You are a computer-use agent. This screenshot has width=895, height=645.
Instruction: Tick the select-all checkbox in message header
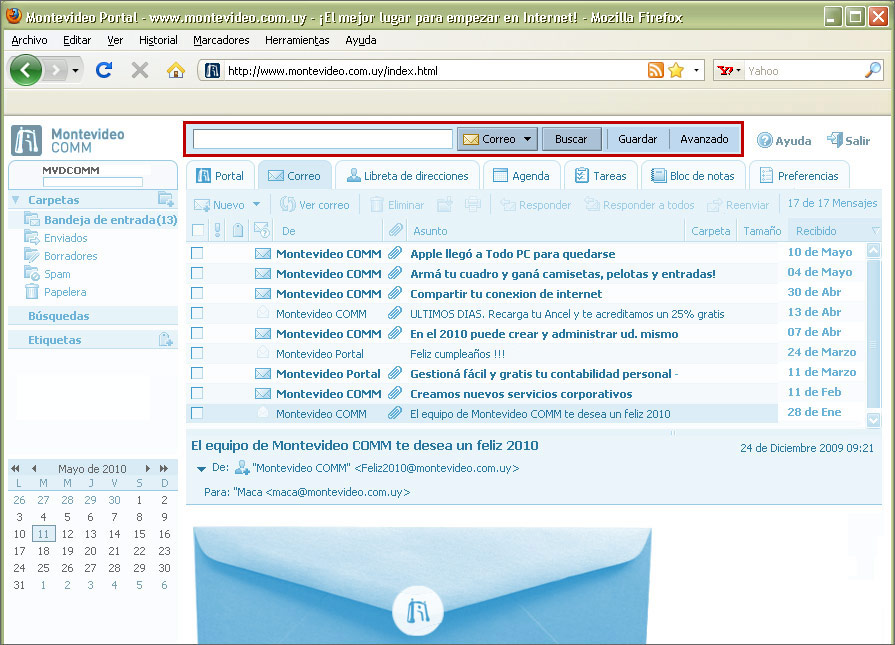click(x=197, y=231)
